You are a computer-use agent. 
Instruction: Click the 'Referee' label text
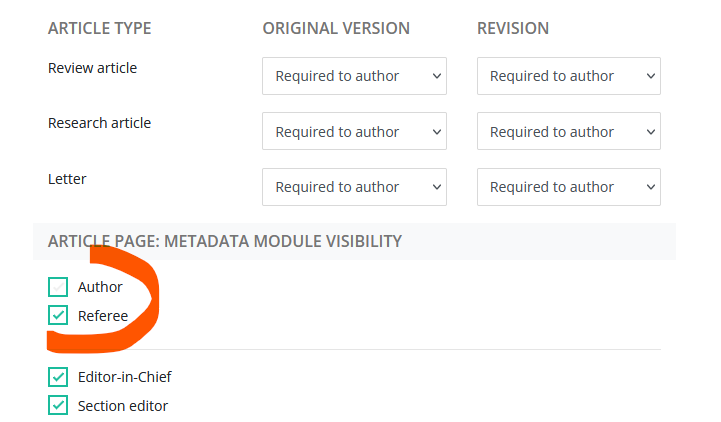click(103, 316)
